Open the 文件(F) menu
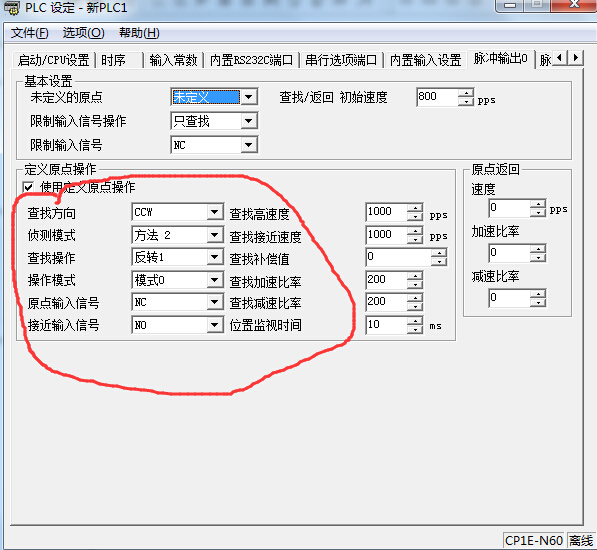Image resolution: width=597 pixels, height=550 pixels. pyautogui.click(x=30, y=33)
